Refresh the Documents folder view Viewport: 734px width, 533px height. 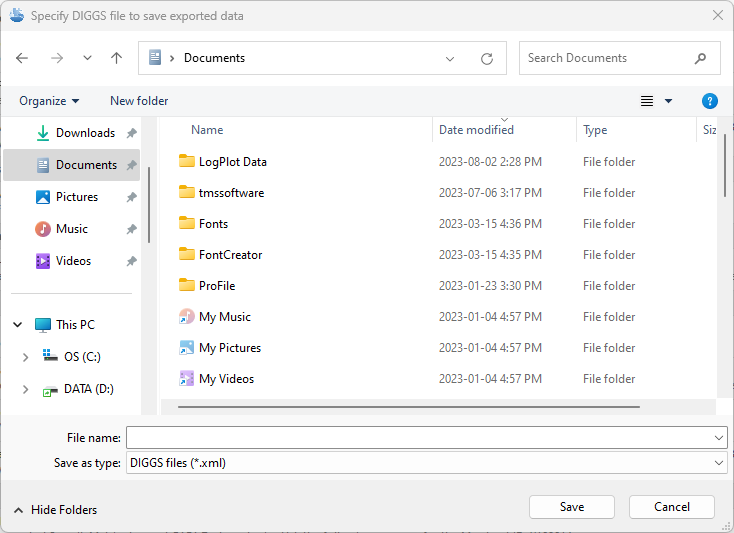coord(487,58)
